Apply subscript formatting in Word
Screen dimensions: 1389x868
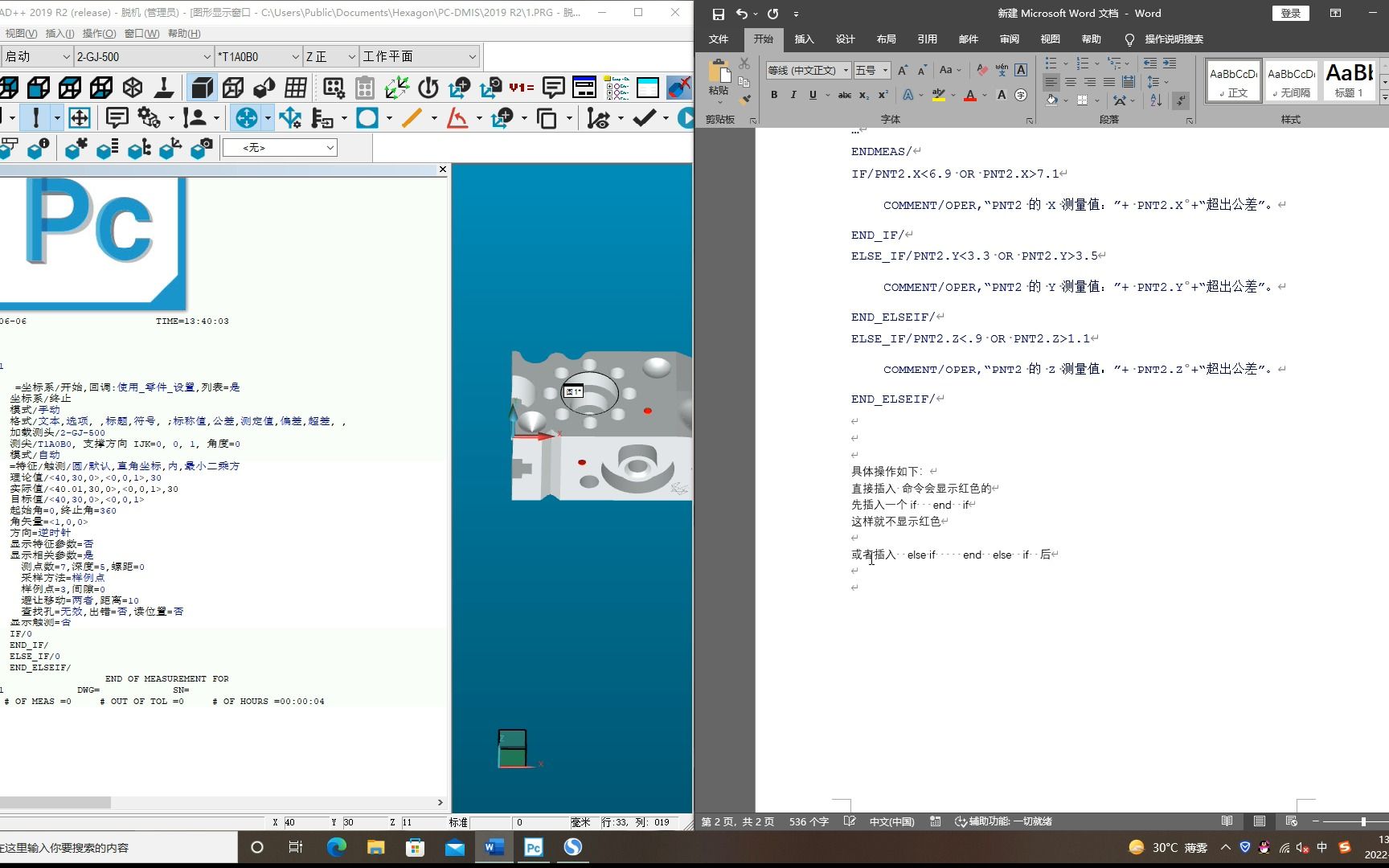coord(863,95)
